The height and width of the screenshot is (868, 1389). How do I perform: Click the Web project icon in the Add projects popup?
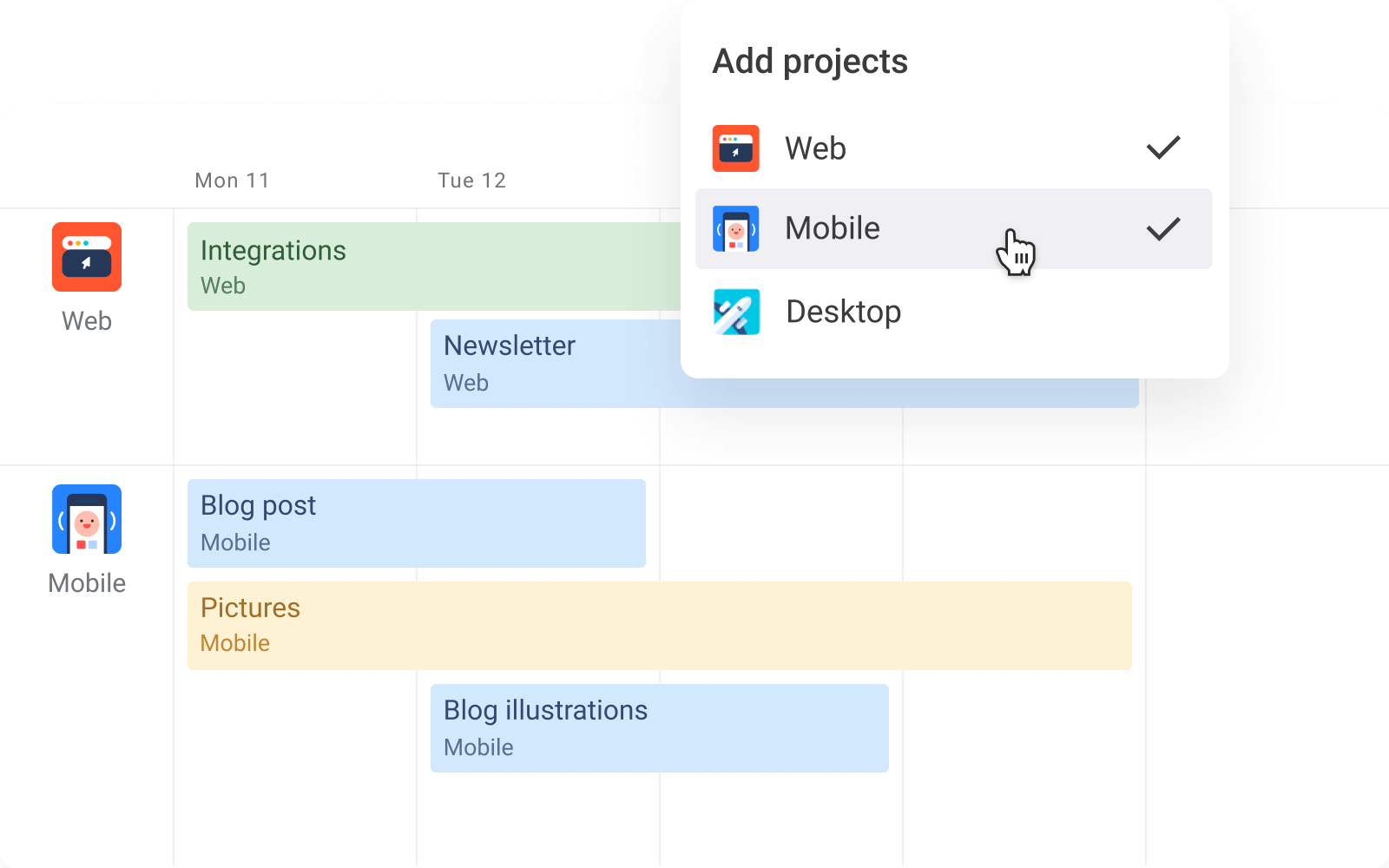pos(735,148)
